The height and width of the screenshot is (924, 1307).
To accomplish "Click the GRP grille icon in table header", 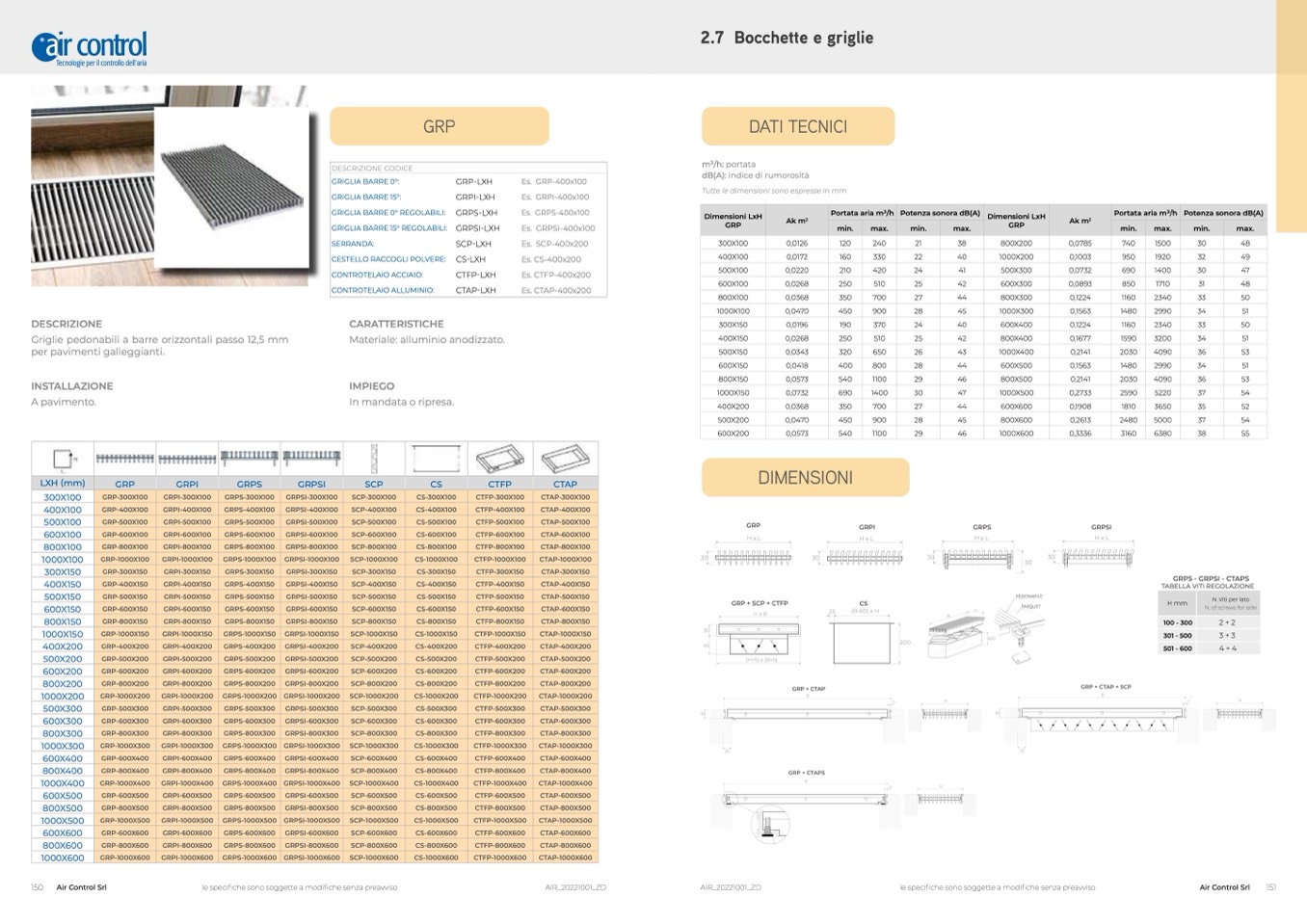I will click(x=125, y=459).
